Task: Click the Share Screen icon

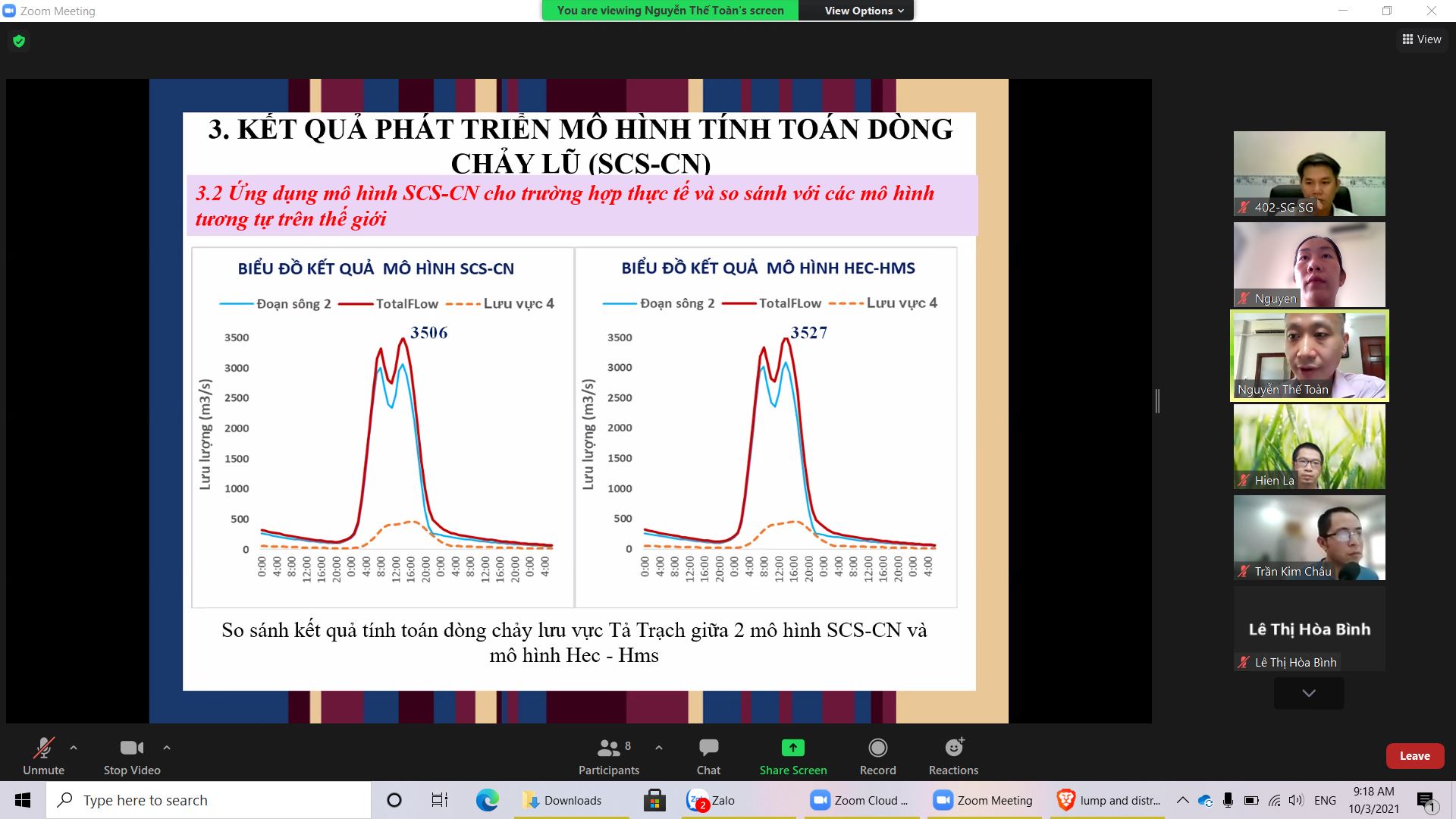Action: click(792, 748)
